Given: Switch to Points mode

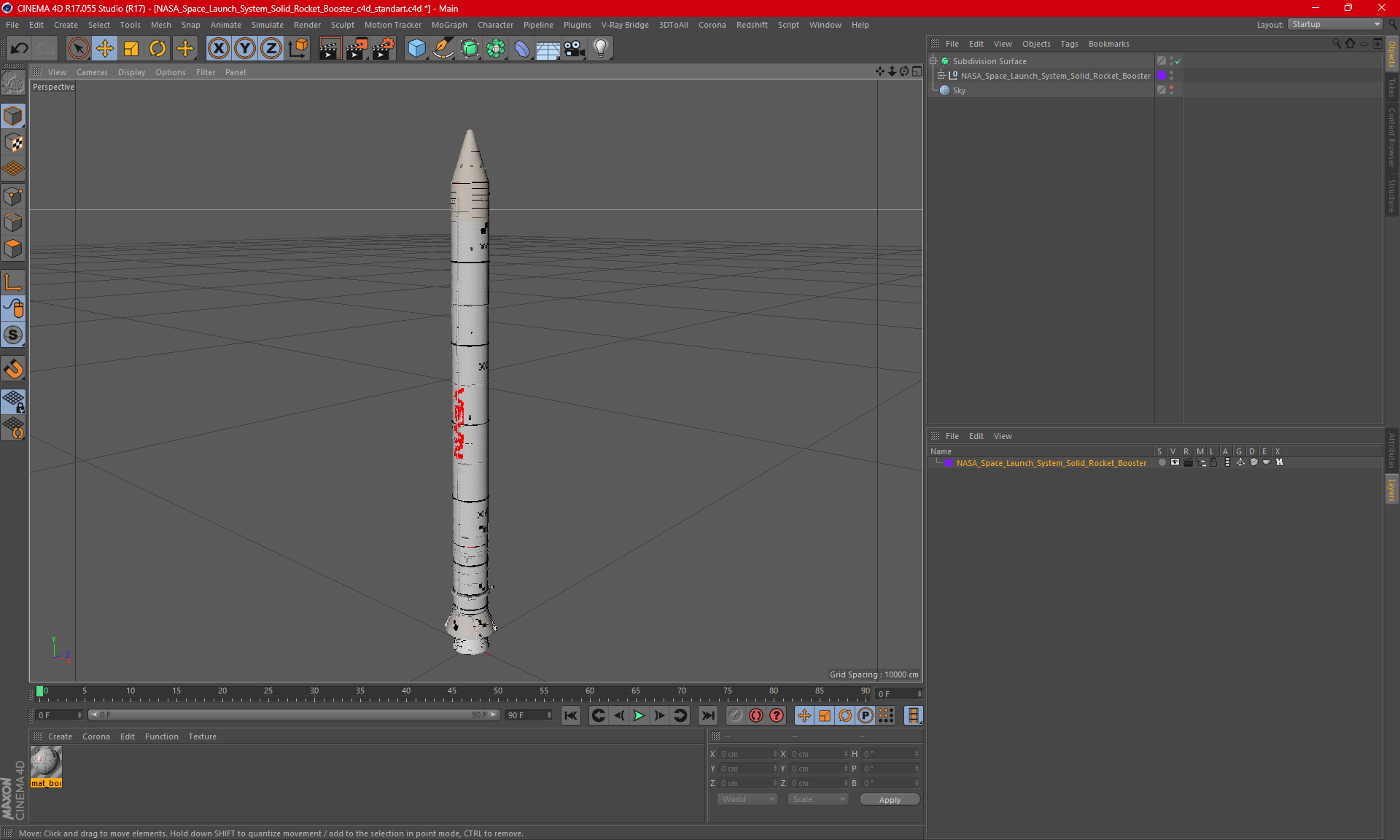Looking at the screenshot, I should [x=13, y=196].
